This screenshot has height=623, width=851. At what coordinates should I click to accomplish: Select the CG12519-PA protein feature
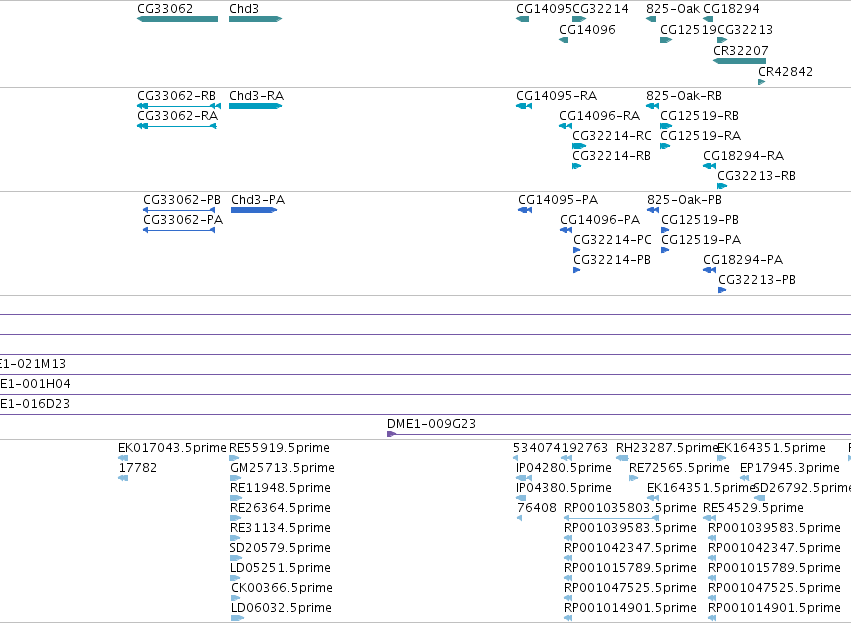point(665,250)
